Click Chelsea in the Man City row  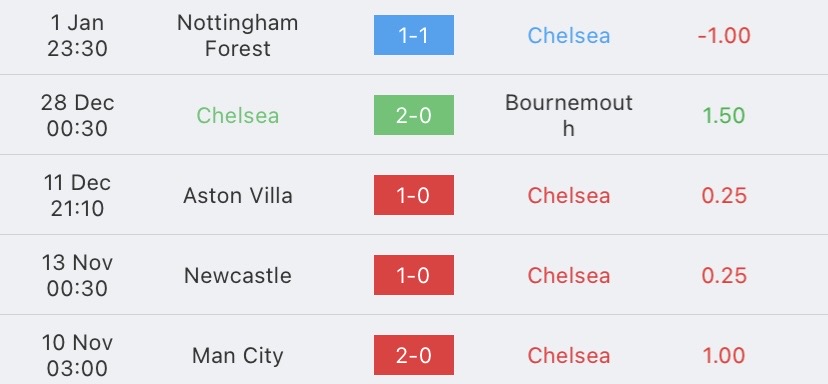tap(569, 355)
